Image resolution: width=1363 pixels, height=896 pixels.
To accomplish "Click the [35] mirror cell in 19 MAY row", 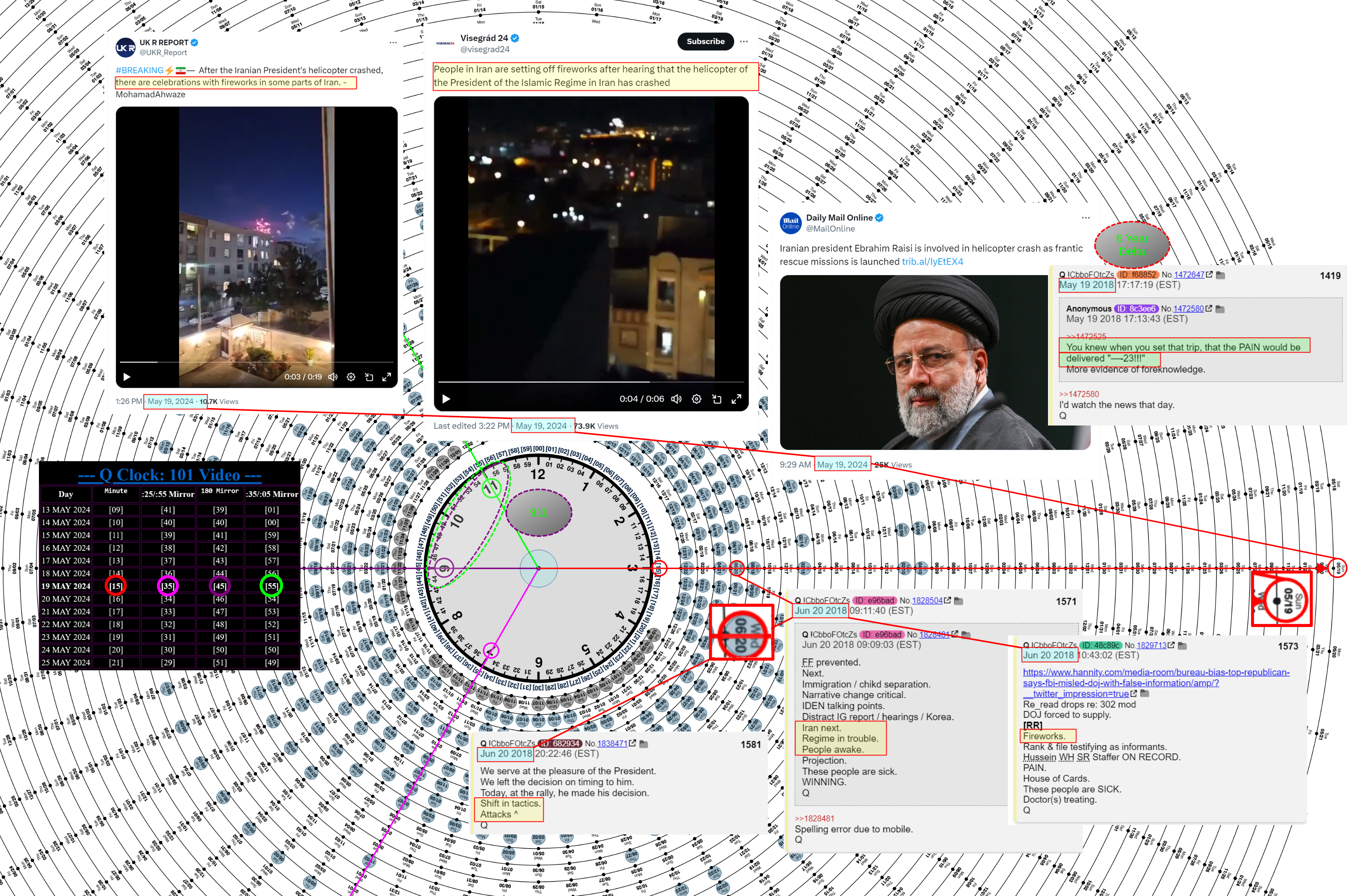I will [x=168, y=586].
